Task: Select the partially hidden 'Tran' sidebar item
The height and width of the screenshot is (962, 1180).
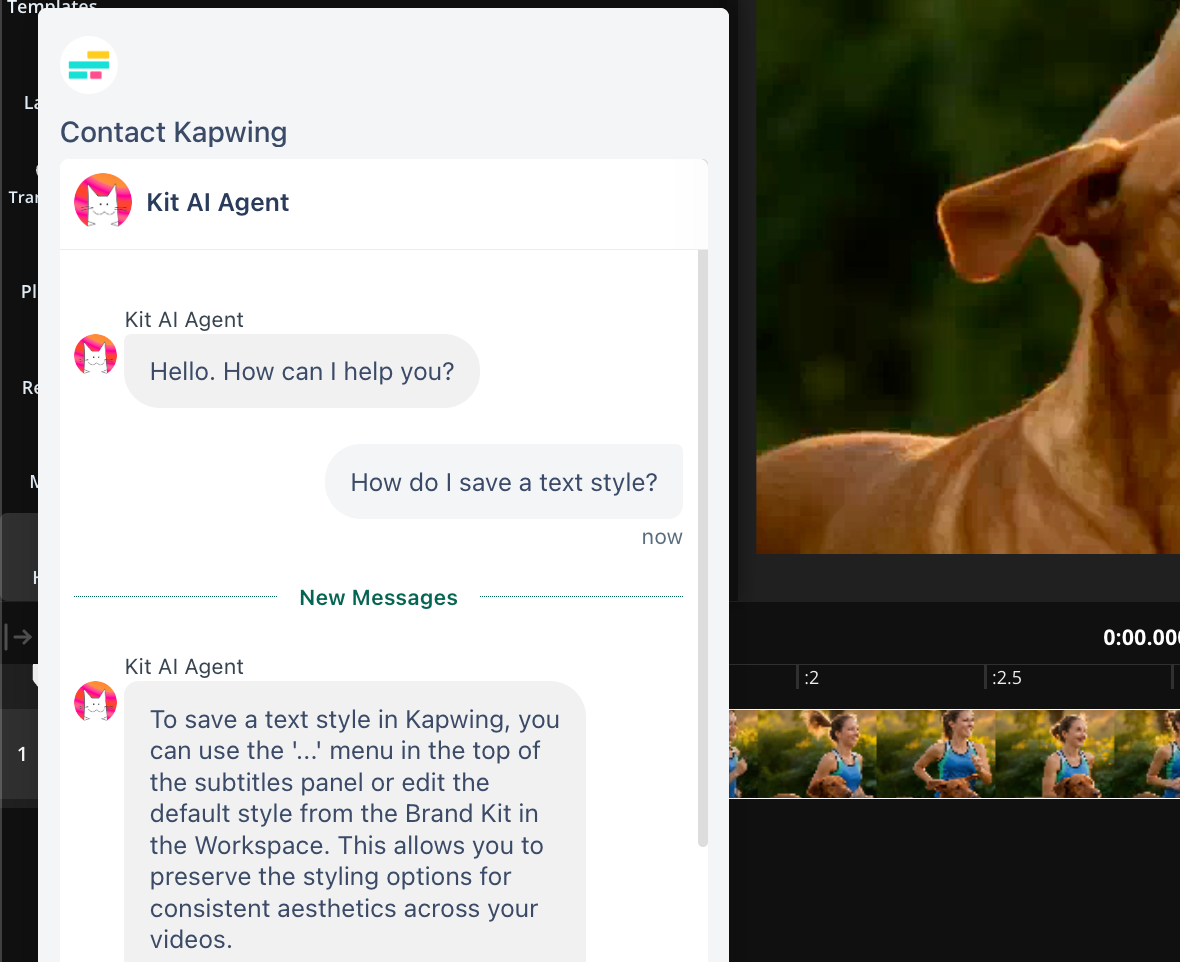Action: coord(22,197)
